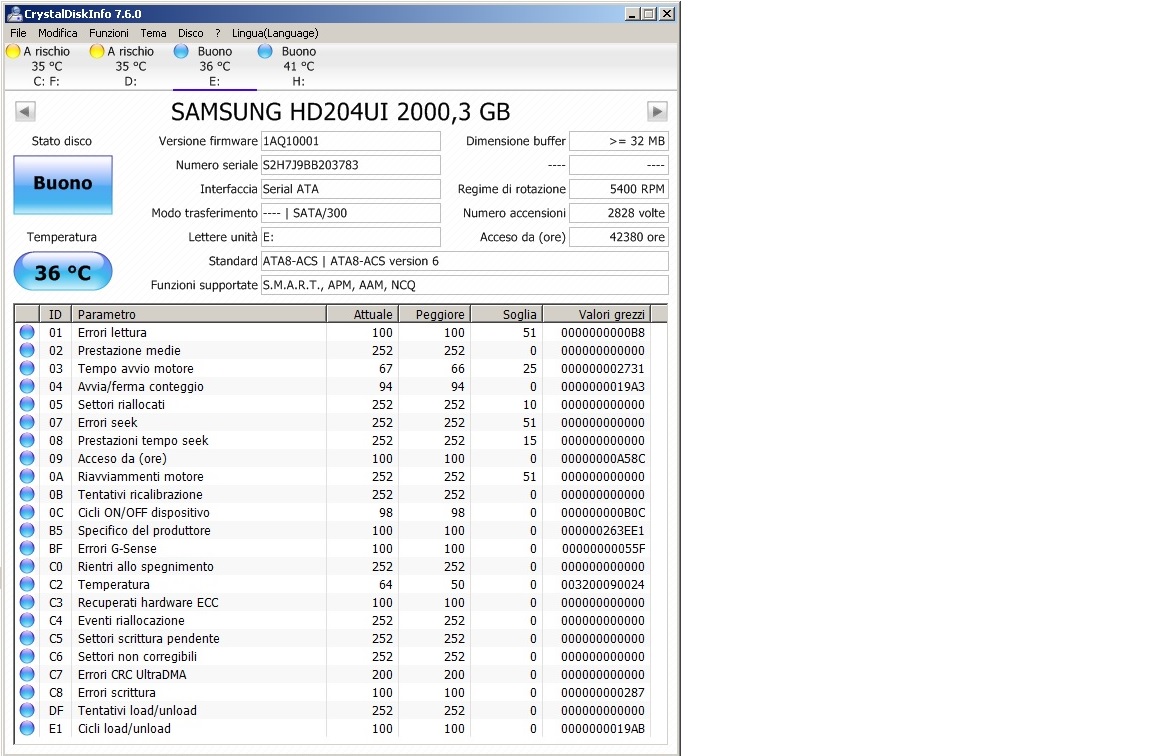The height and width of the screenshot is (756, 1152).
Task: Click status dot for Rientri allo spegnimento
Action: click(27, 566)
